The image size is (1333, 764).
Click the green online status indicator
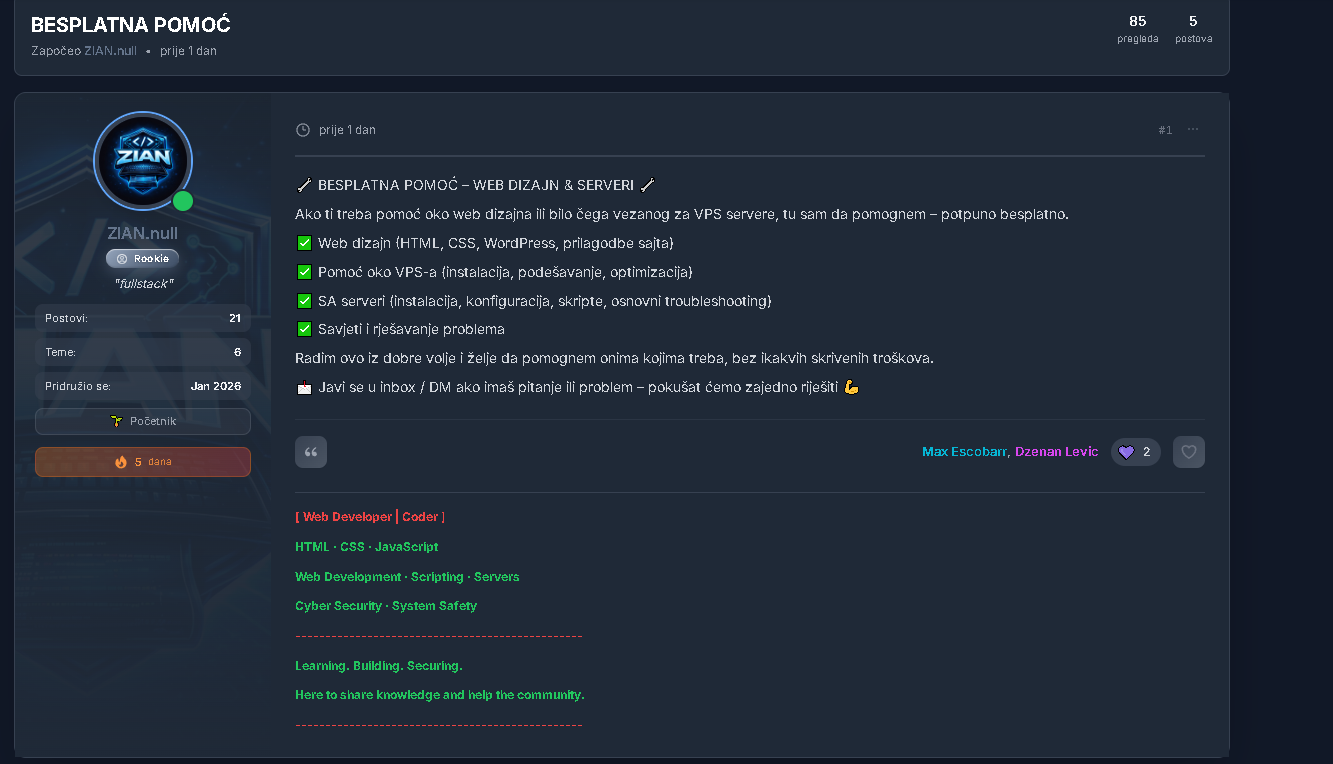[x=182, y=201]
